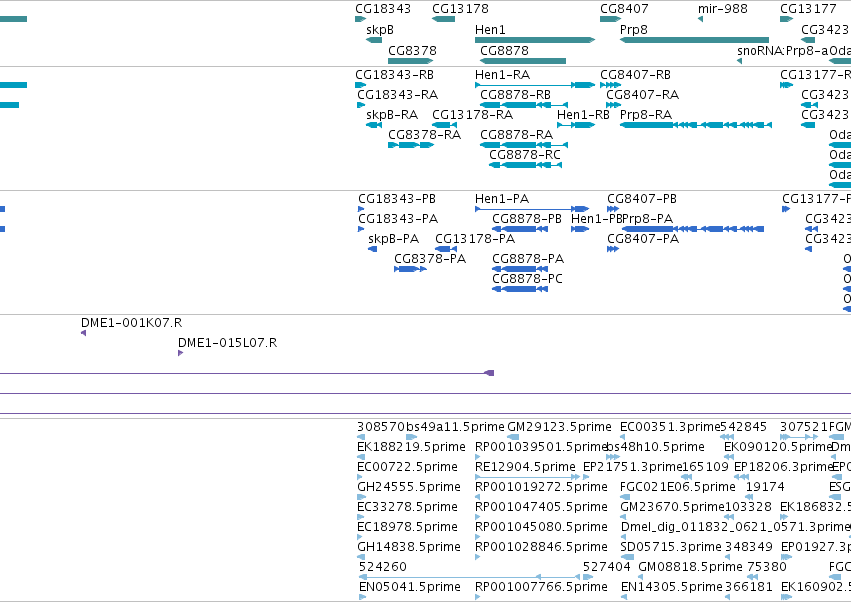Screen dimensions: 851x602
Task: Click the EN05041.5prime EST
Action: [x=409, y=588]
